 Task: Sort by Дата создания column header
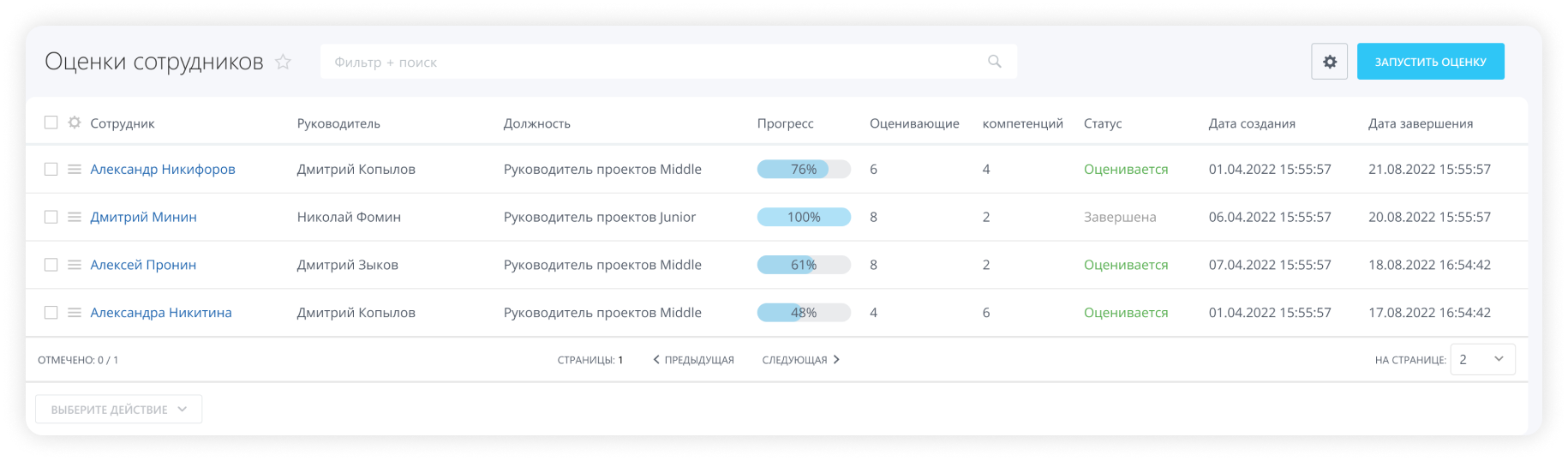pos(1252,123)
